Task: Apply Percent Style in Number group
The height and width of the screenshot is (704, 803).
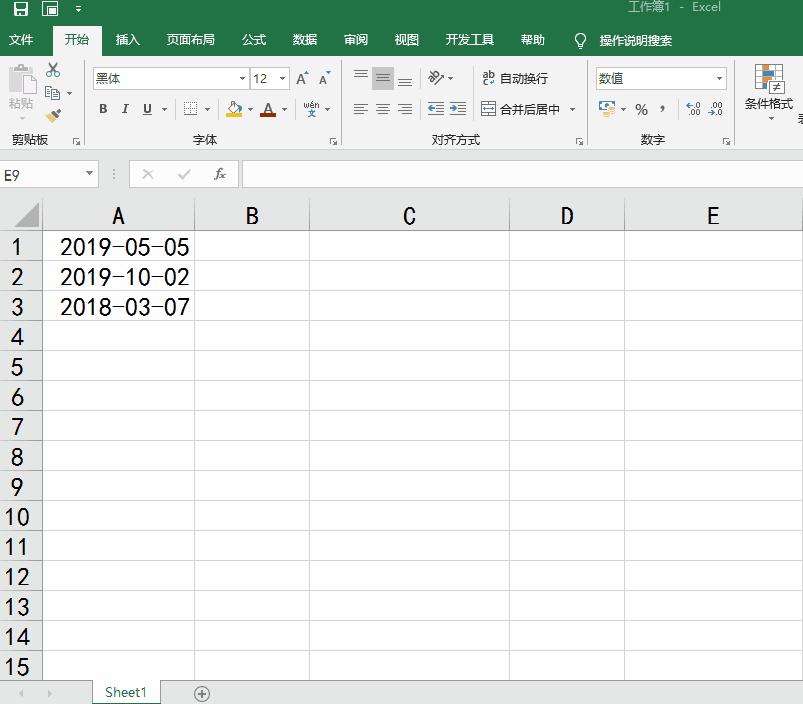Action: coord(641,110)
